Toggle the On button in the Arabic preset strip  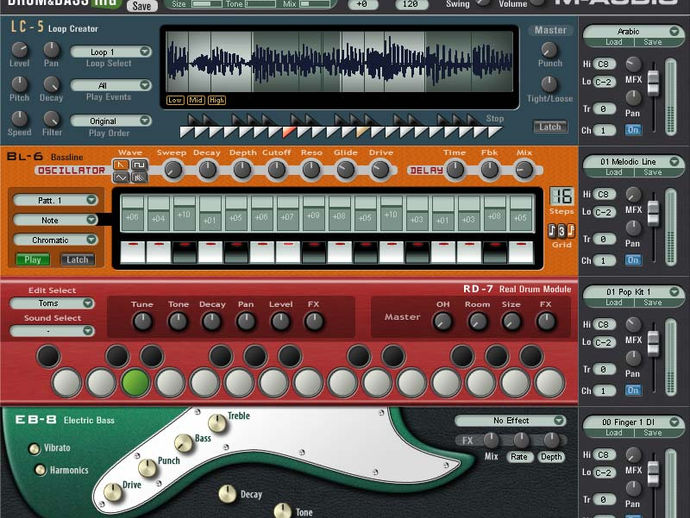[x=633, y=130]
